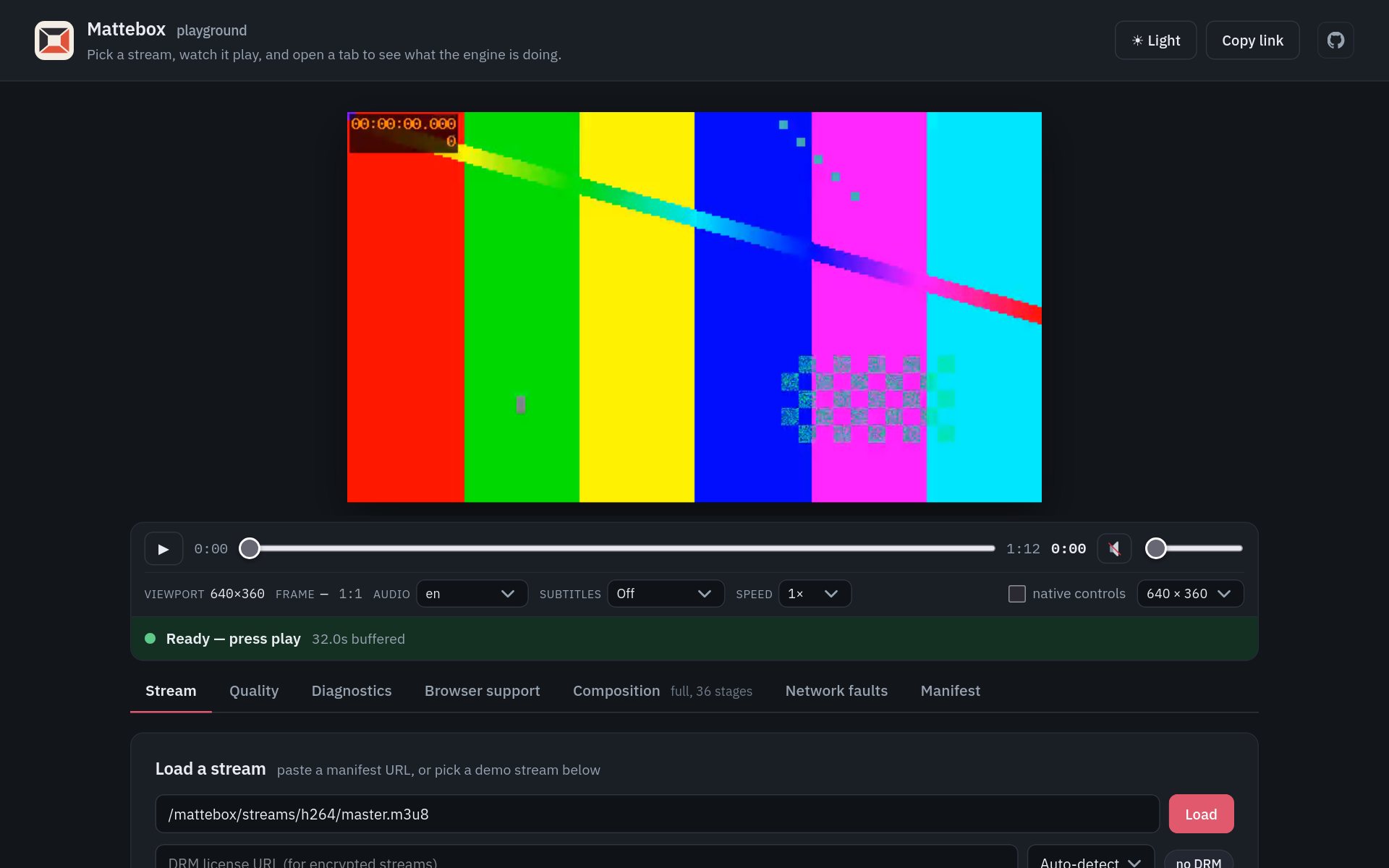Screen dimensions: 1389x868
Task: Switch to Light theme
Action: coord(1156,41)
